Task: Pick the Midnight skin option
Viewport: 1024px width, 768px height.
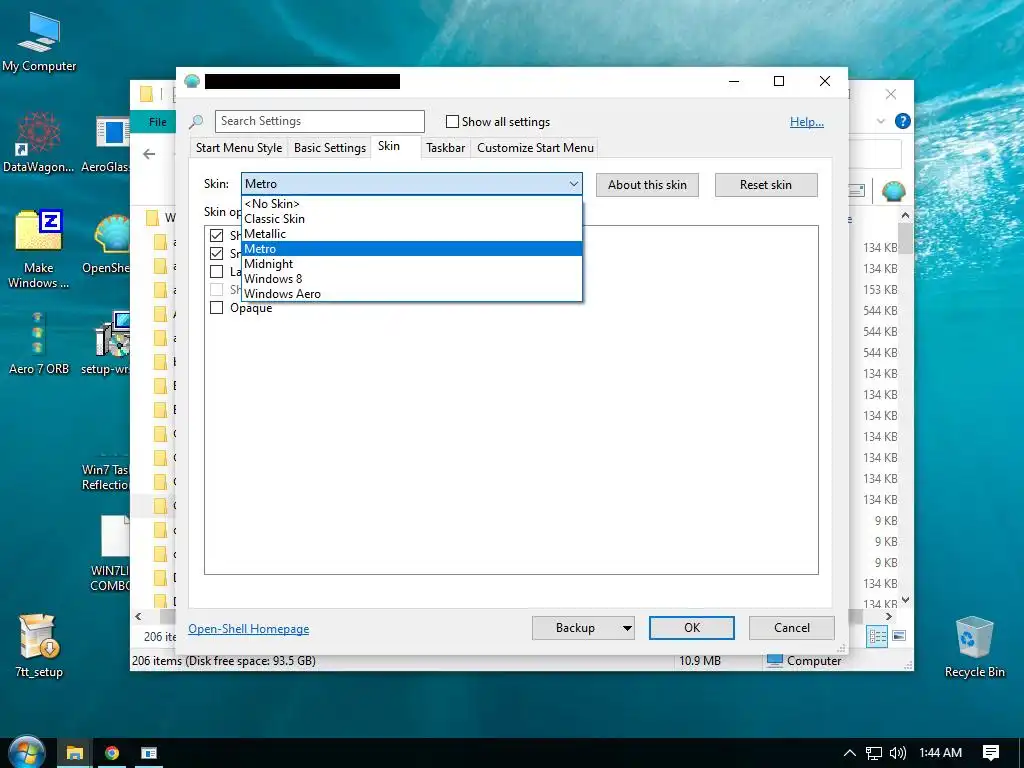Action: coord(411,264)
